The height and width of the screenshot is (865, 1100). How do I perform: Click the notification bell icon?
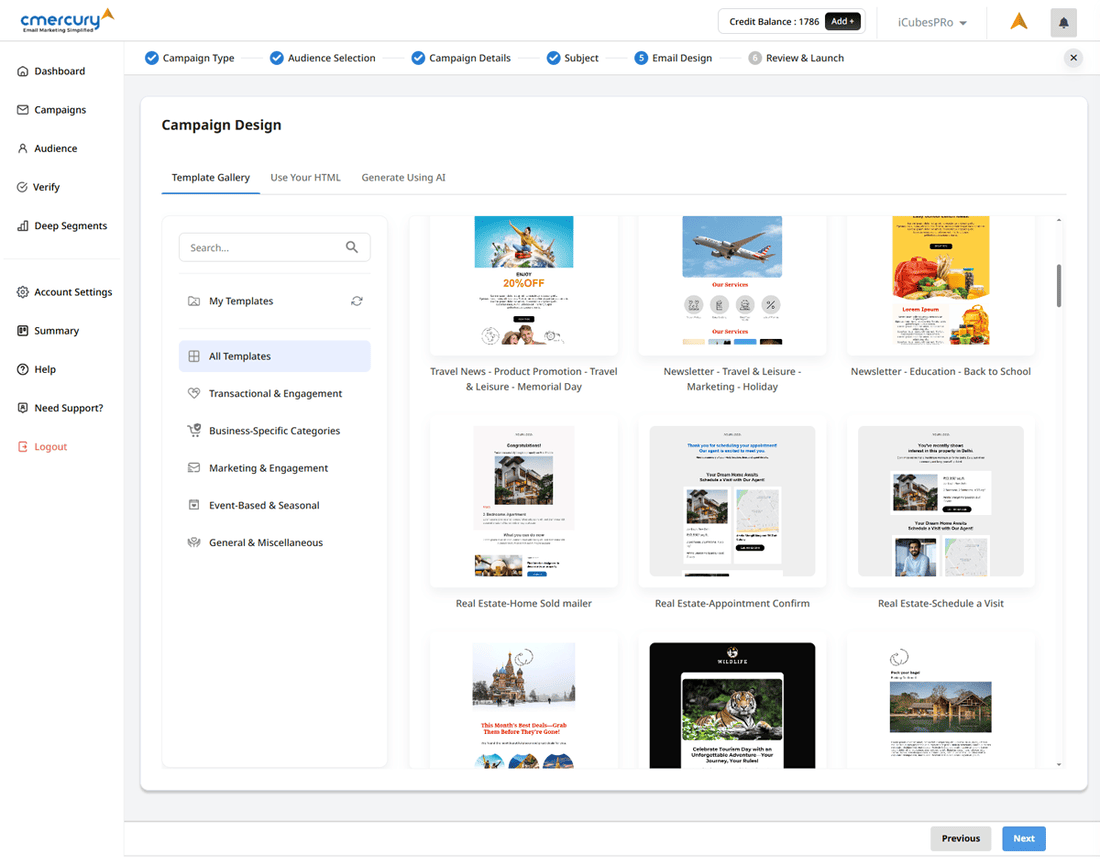(x=1063, y=22)
